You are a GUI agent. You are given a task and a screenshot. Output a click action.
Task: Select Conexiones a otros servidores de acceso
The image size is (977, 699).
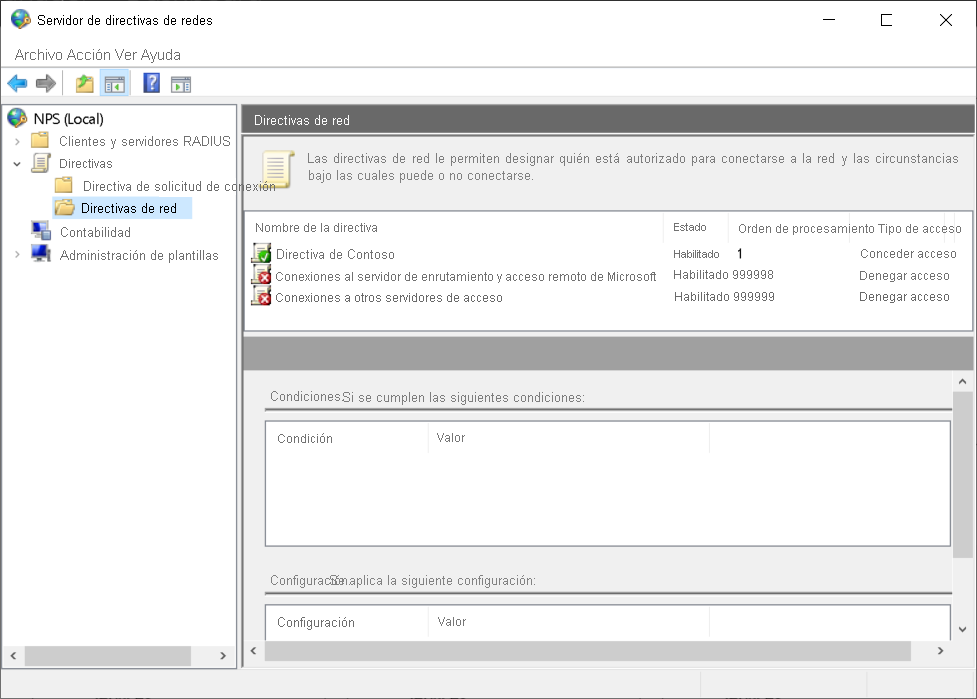389,298
